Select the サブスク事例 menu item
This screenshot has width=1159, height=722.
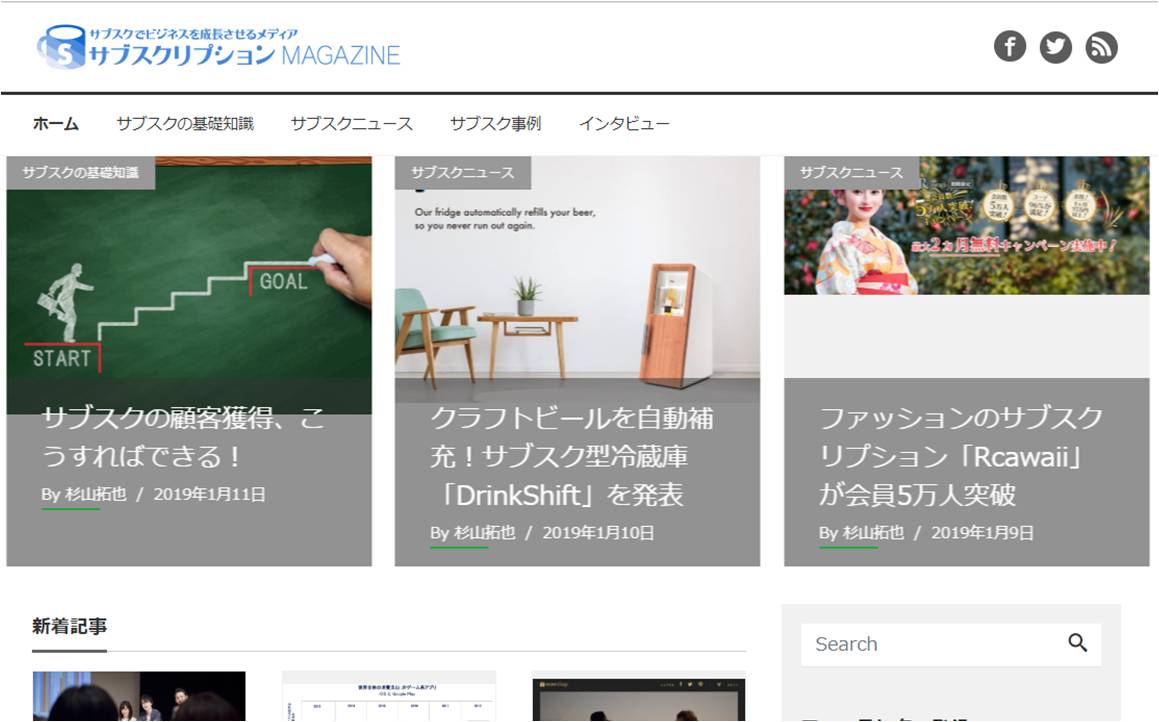[496, 123]
